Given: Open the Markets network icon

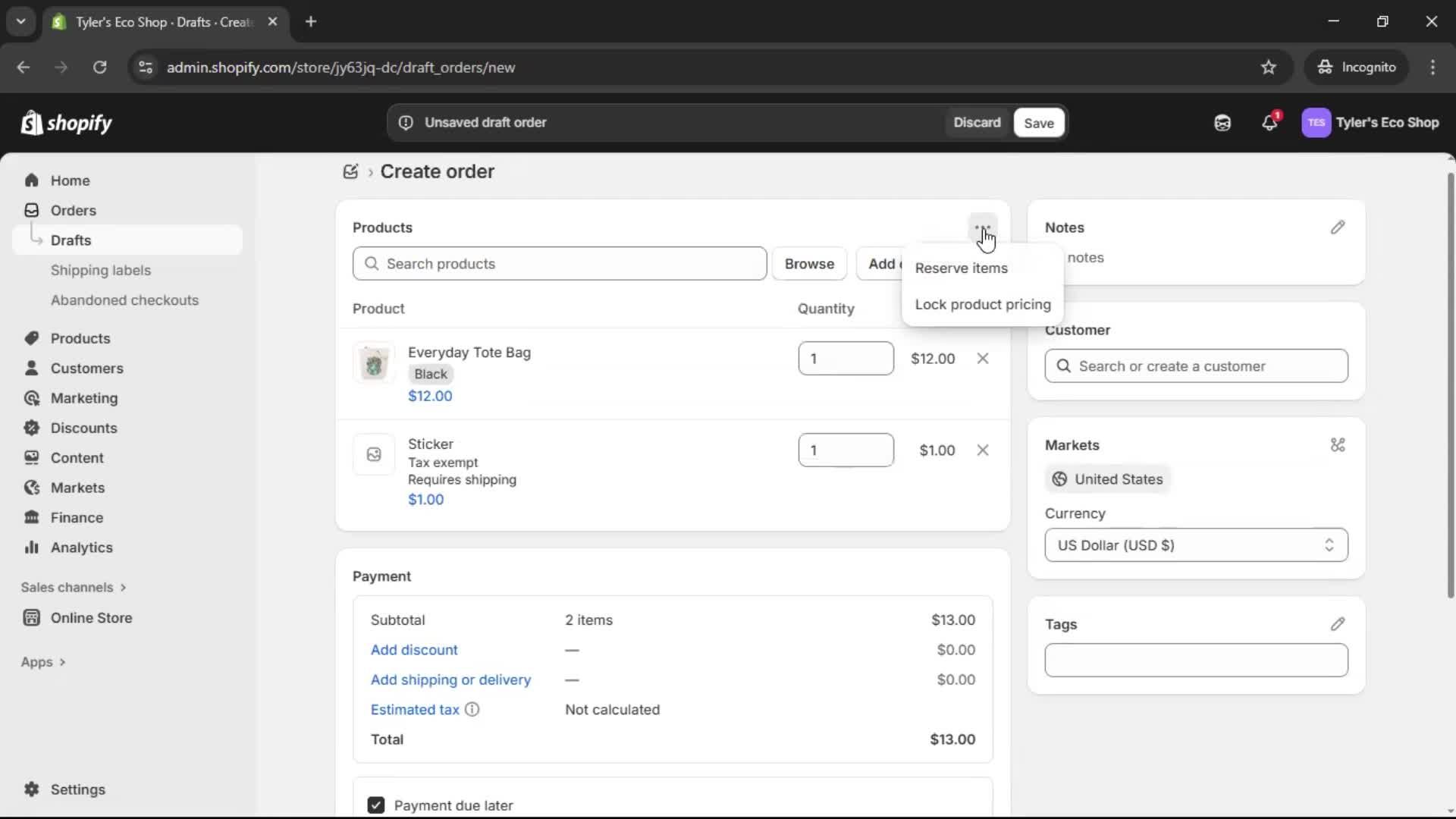Looking at the screenshot, I should 1338,445.
